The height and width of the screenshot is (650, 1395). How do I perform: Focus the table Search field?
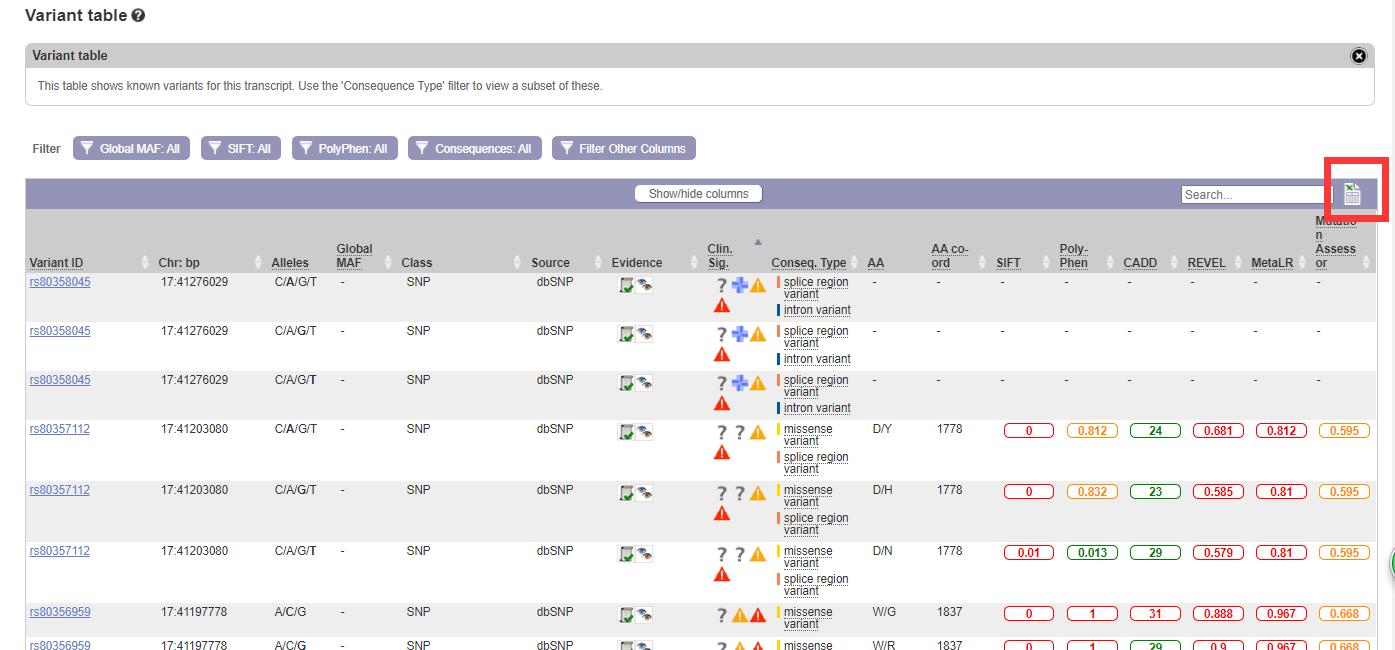[1256, 195]
